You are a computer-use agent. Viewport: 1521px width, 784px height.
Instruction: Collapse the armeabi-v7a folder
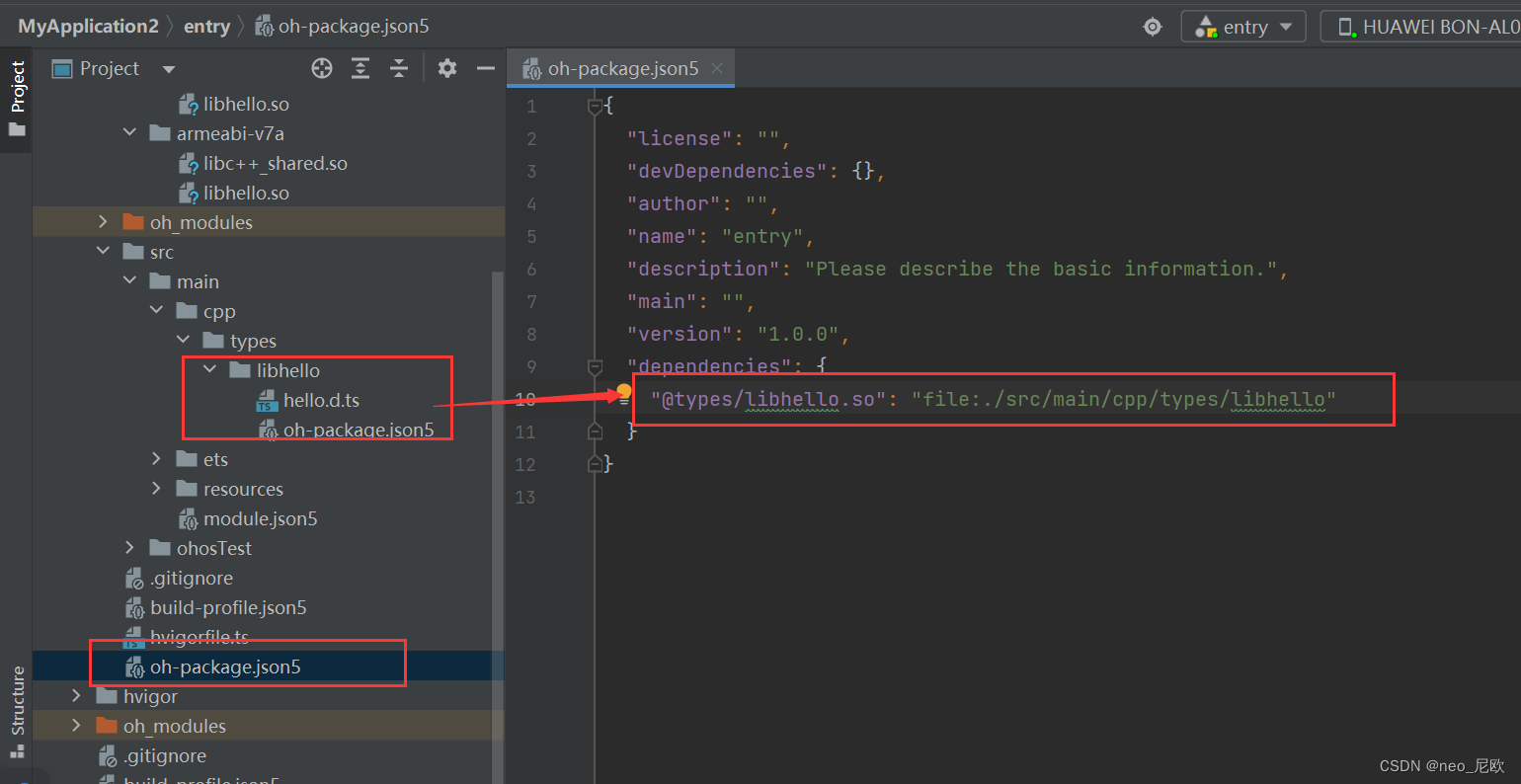coord(129,132)
